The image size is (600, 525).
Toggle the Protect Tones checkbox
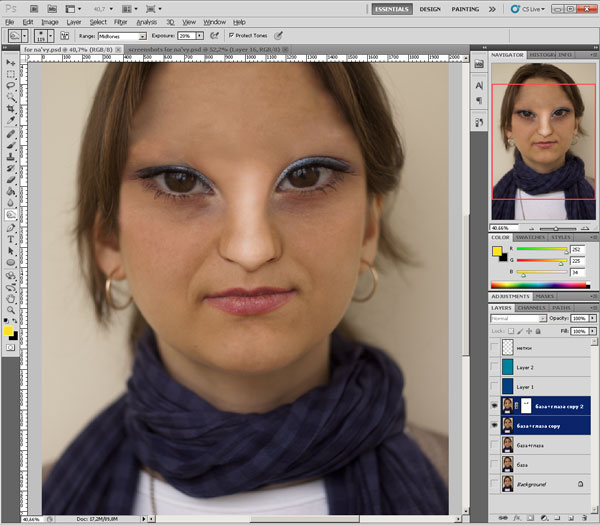tap(231, 35)
